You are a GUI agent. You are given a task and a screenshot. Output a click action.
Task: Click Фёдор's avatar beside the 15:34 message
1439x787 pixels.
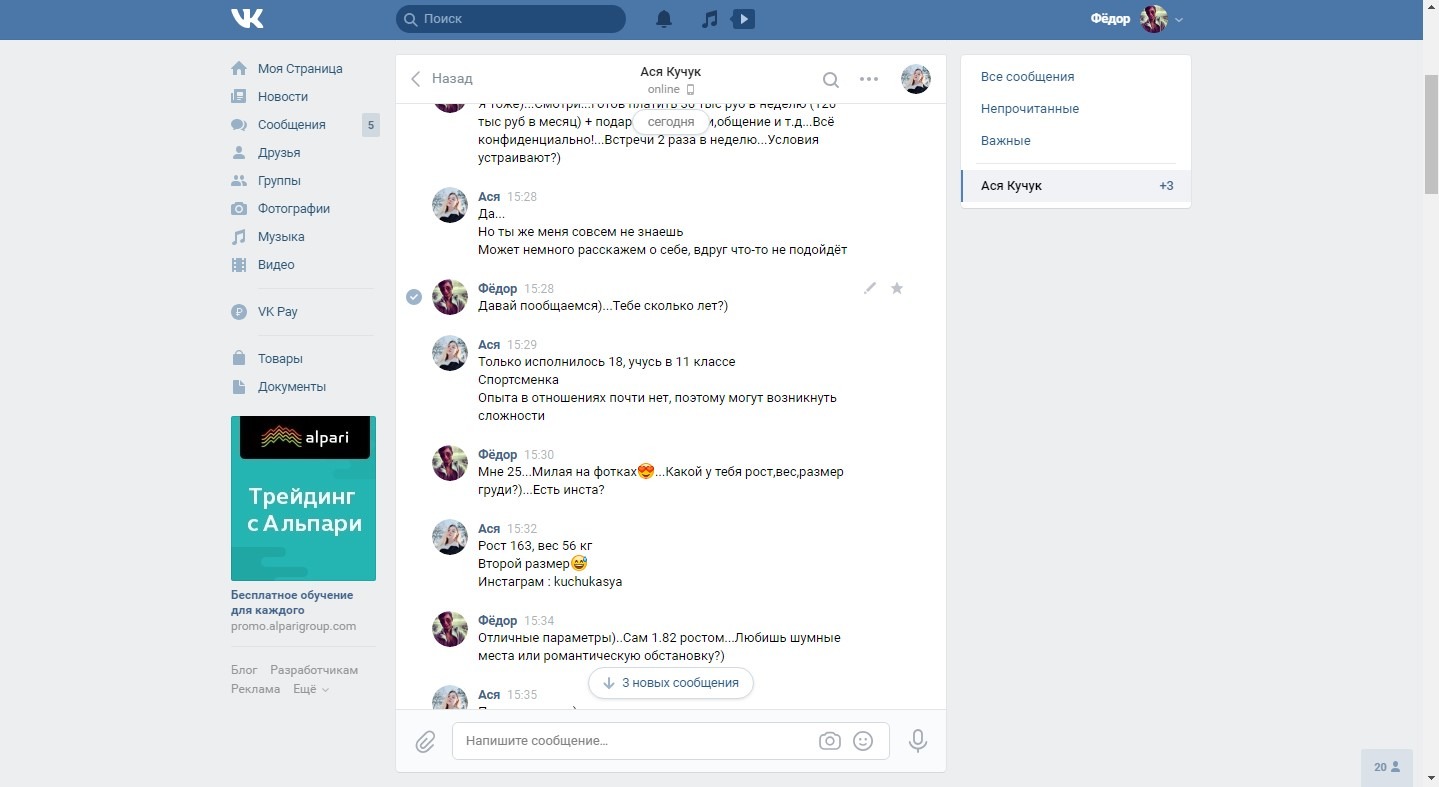click(x=450, y=629)
